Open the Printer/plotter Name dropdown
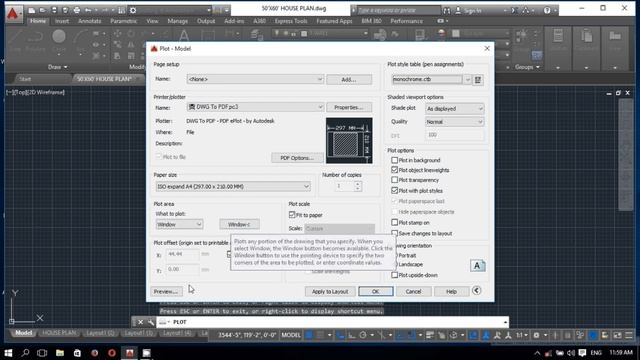Screen dimensions: 640x360 (x=255, y=107)
